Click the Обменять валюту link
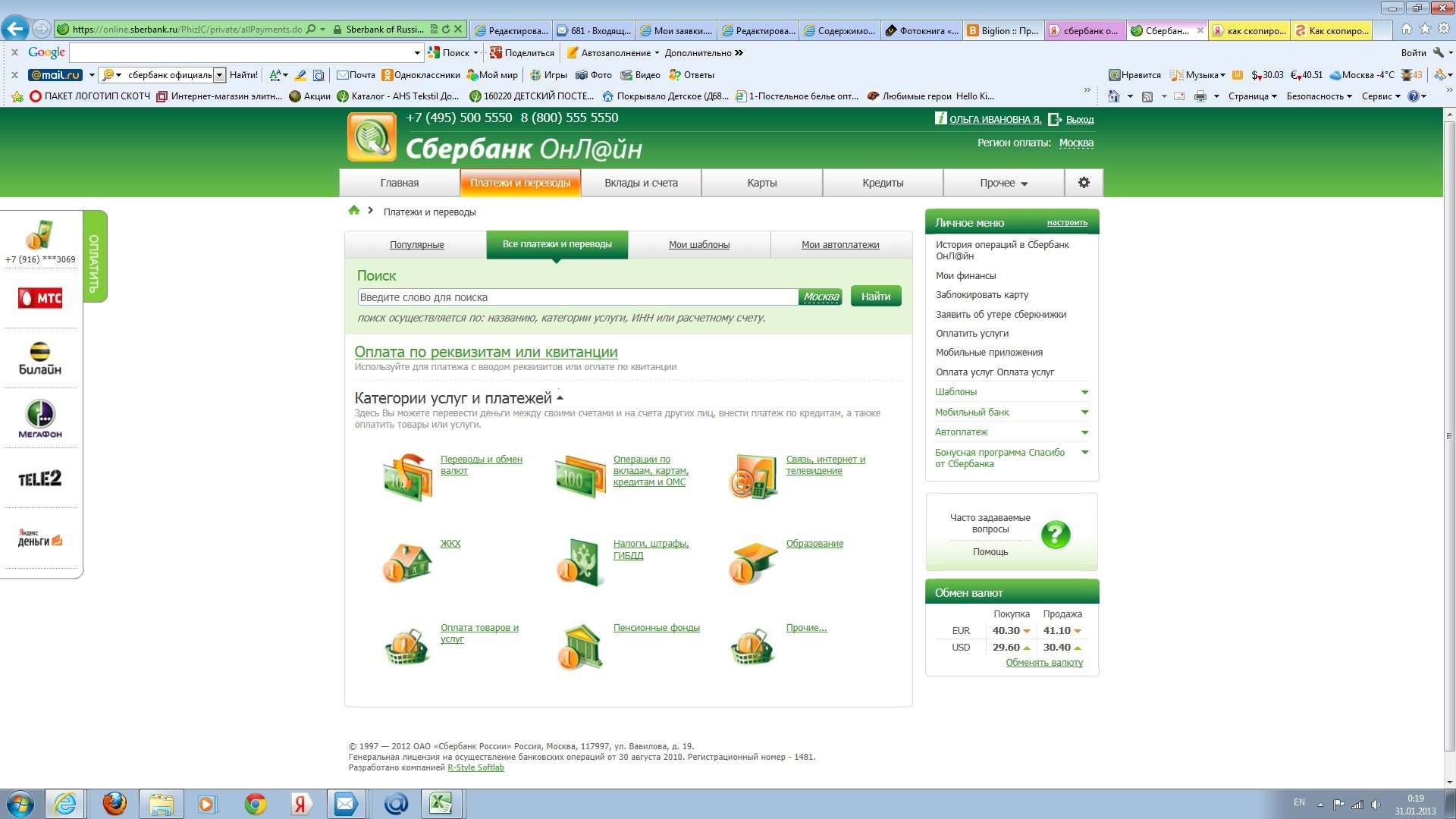 [x=1044, y=663]
